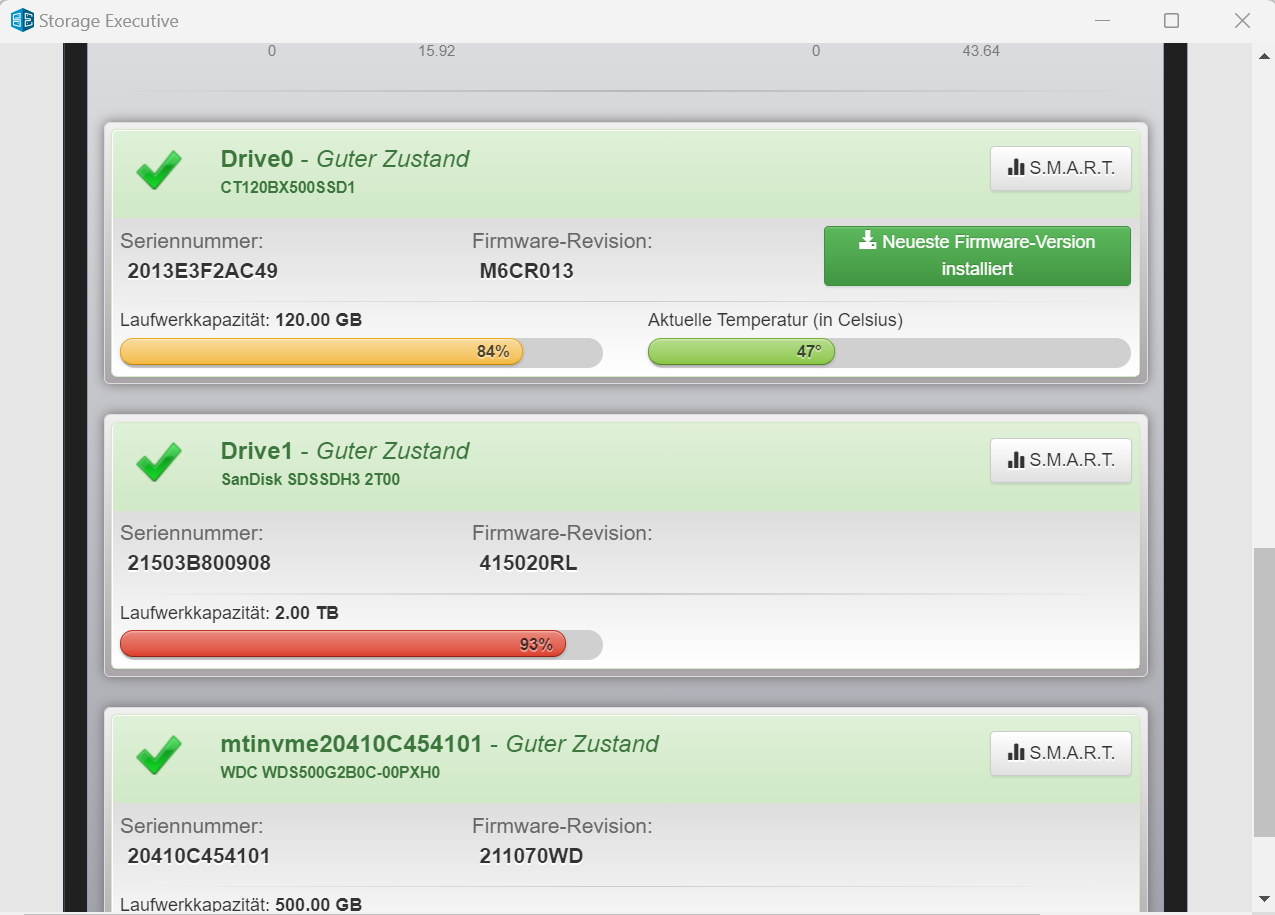Click Aktuelle Temperatur (in Celsius) label
Image resolution: width=1275 pixels, height=915 pixels.
point(775,321)
